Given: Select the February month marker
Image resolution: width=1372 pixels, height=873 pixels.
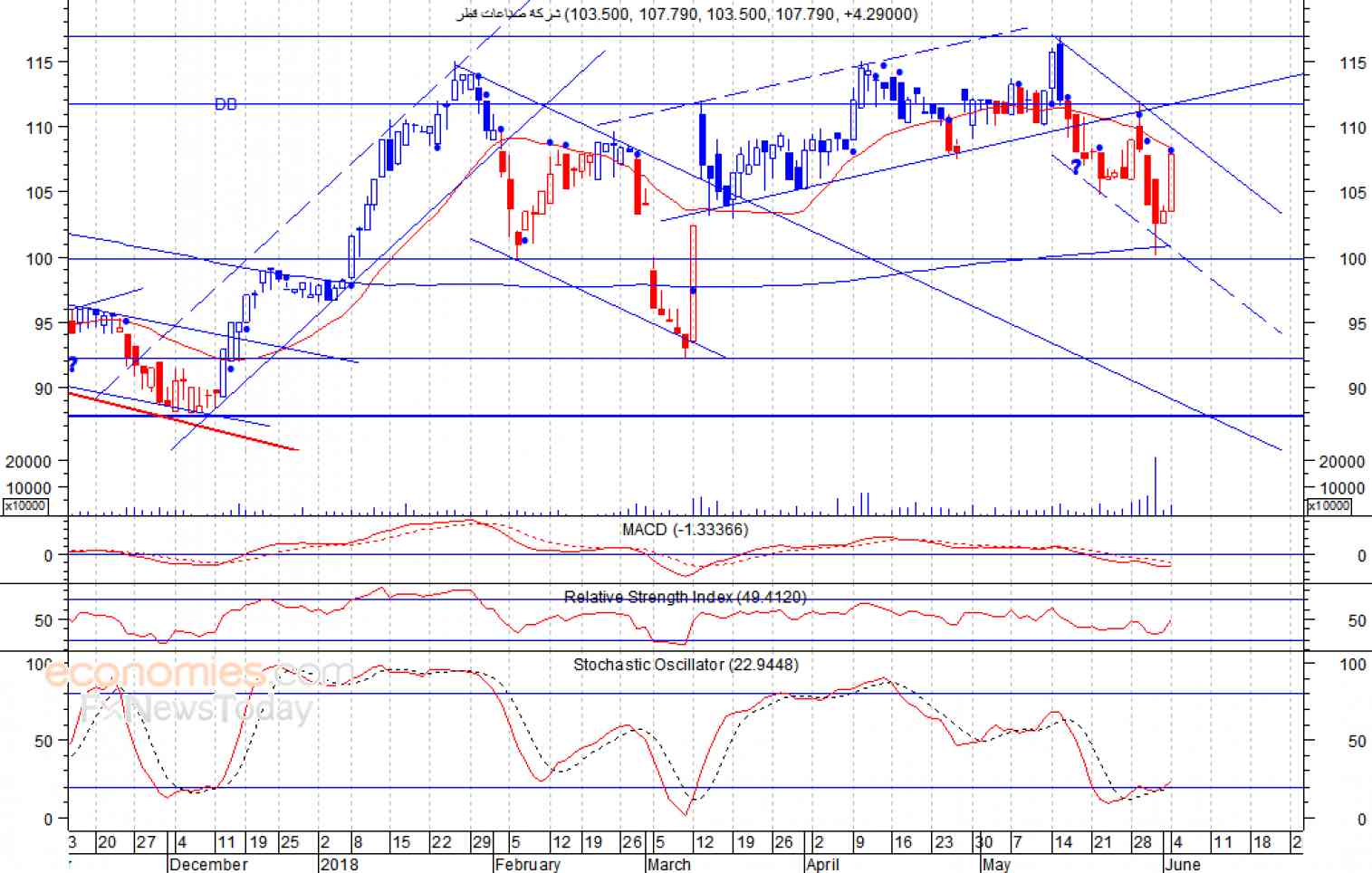Looking at the screenshot, I should tap(528, 864).
